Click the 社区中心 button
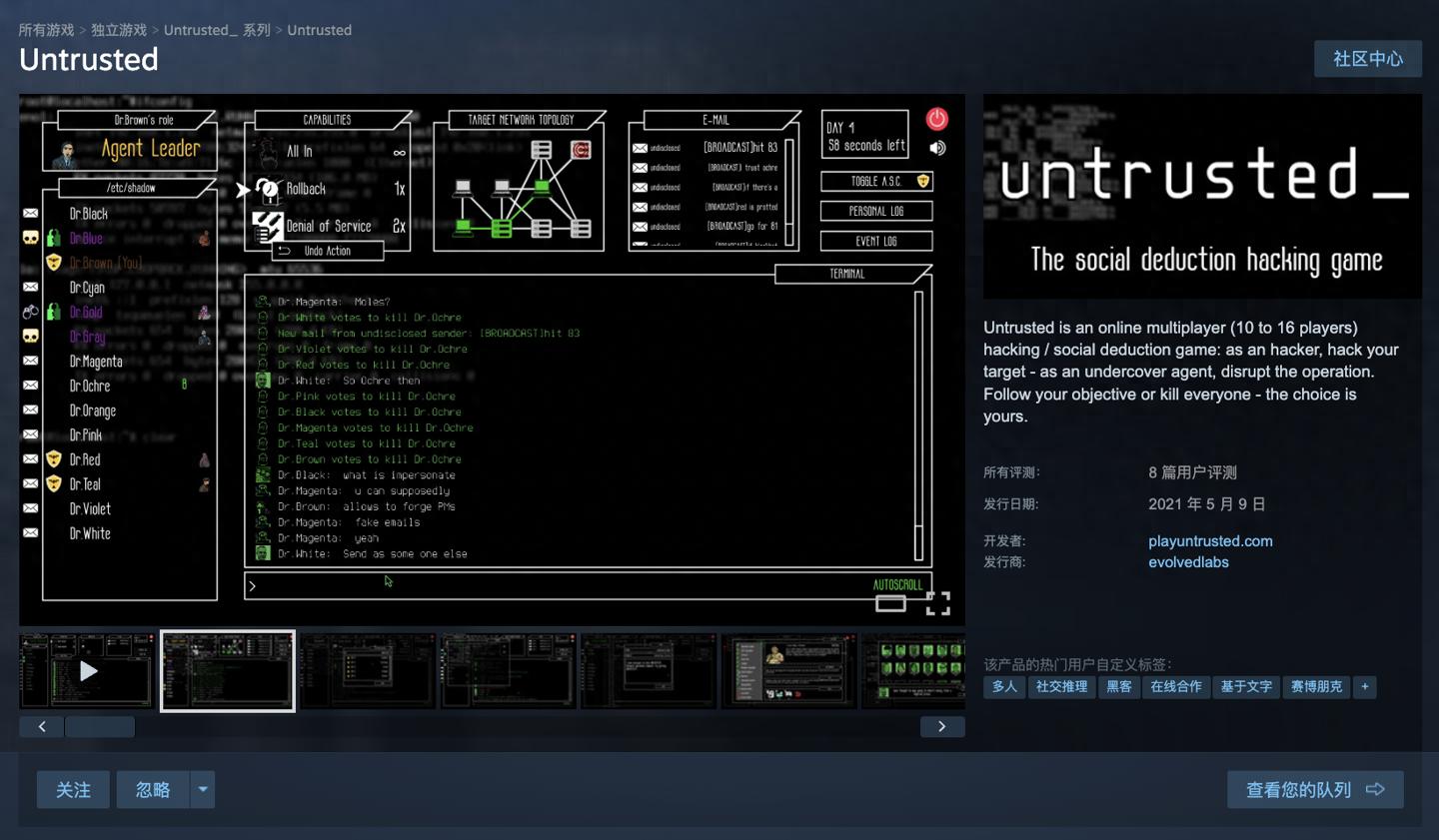 pos(1367,59)
